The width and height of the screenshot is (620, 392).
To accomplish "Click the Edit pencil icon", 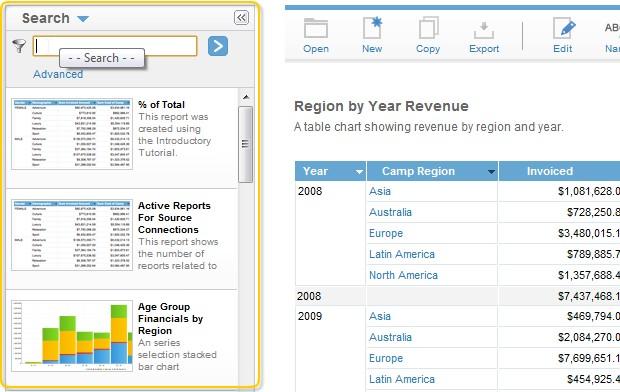I will coord(563,28).
